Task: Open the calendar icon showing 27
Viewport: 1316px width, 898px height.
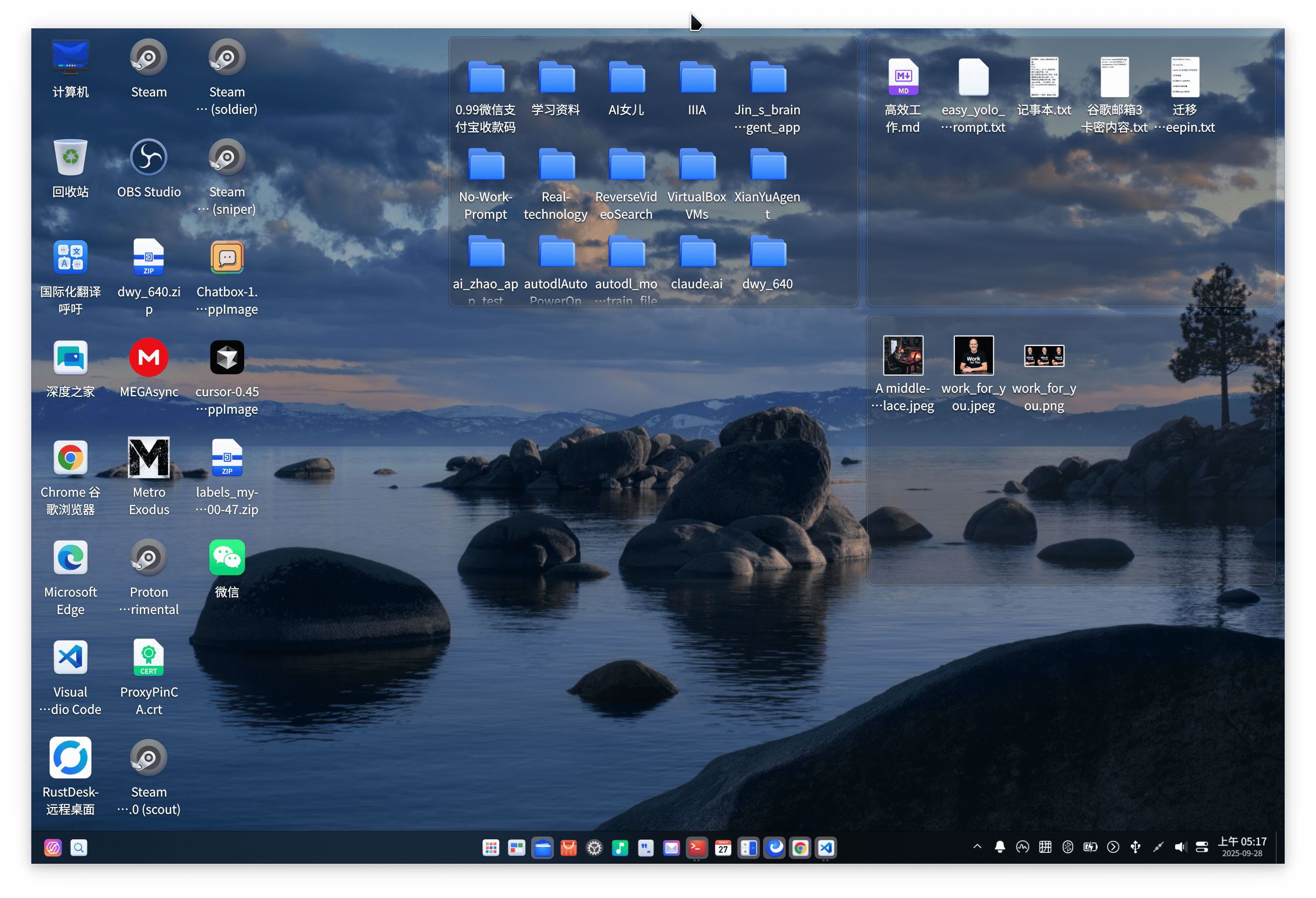Action: (723, 848)
